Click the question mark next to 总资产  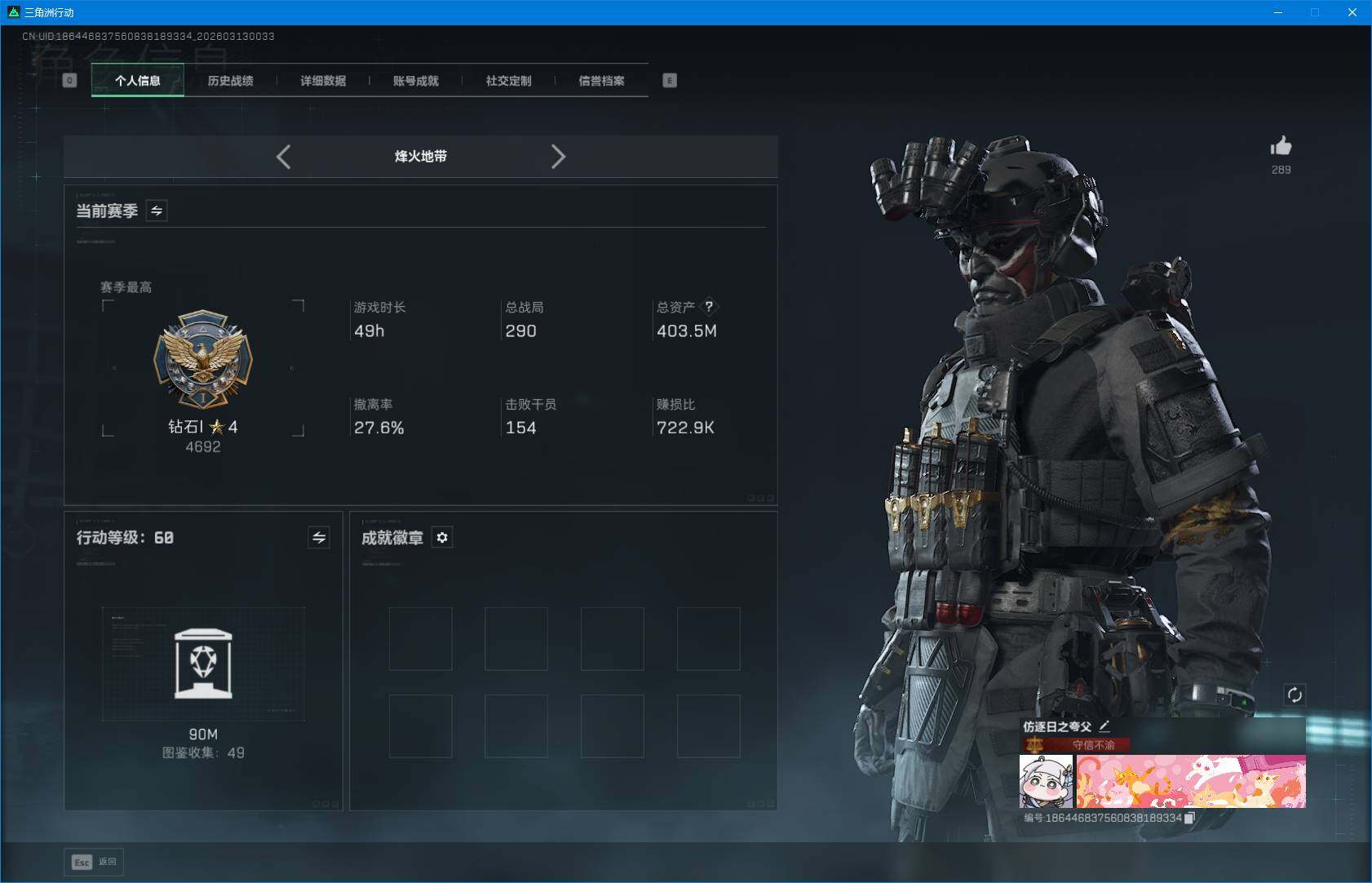pyautogui.click(x=709, y=307)
